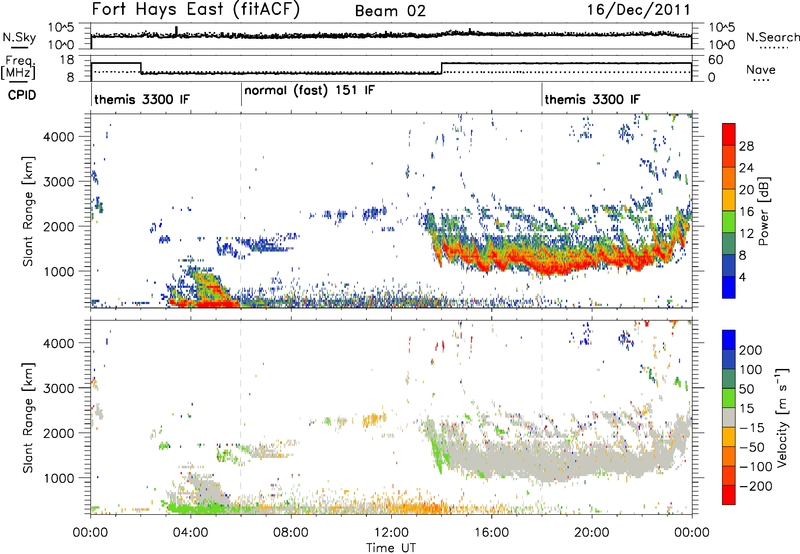
Task: Click the noise spike near 03:30 UT
Action: point(177,32)
